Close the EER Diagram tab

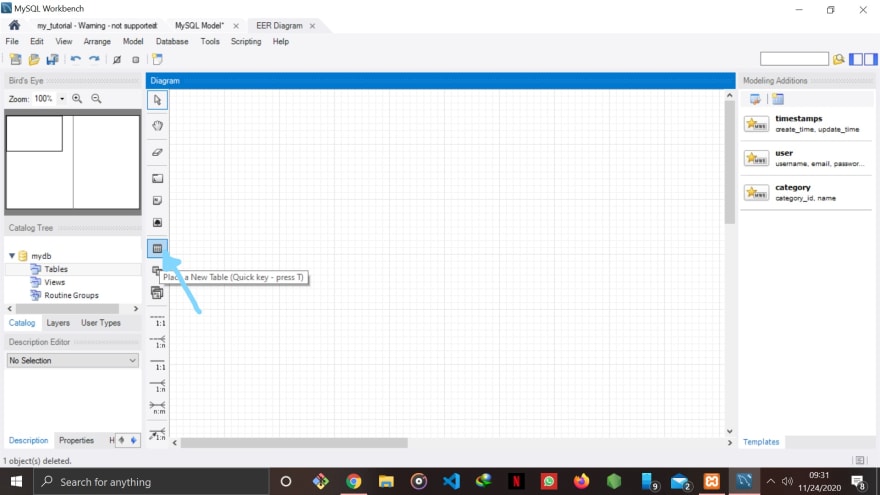[313, 26]
